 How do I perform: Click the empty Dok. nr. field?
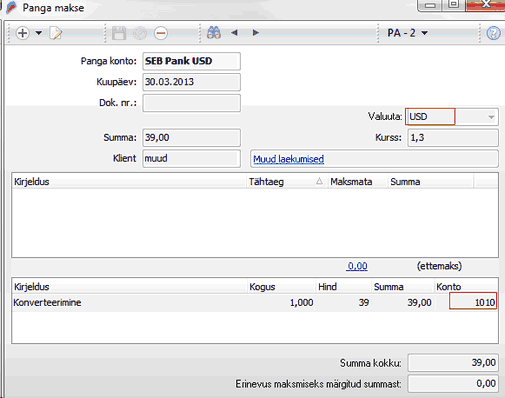[x=192, y=103]
